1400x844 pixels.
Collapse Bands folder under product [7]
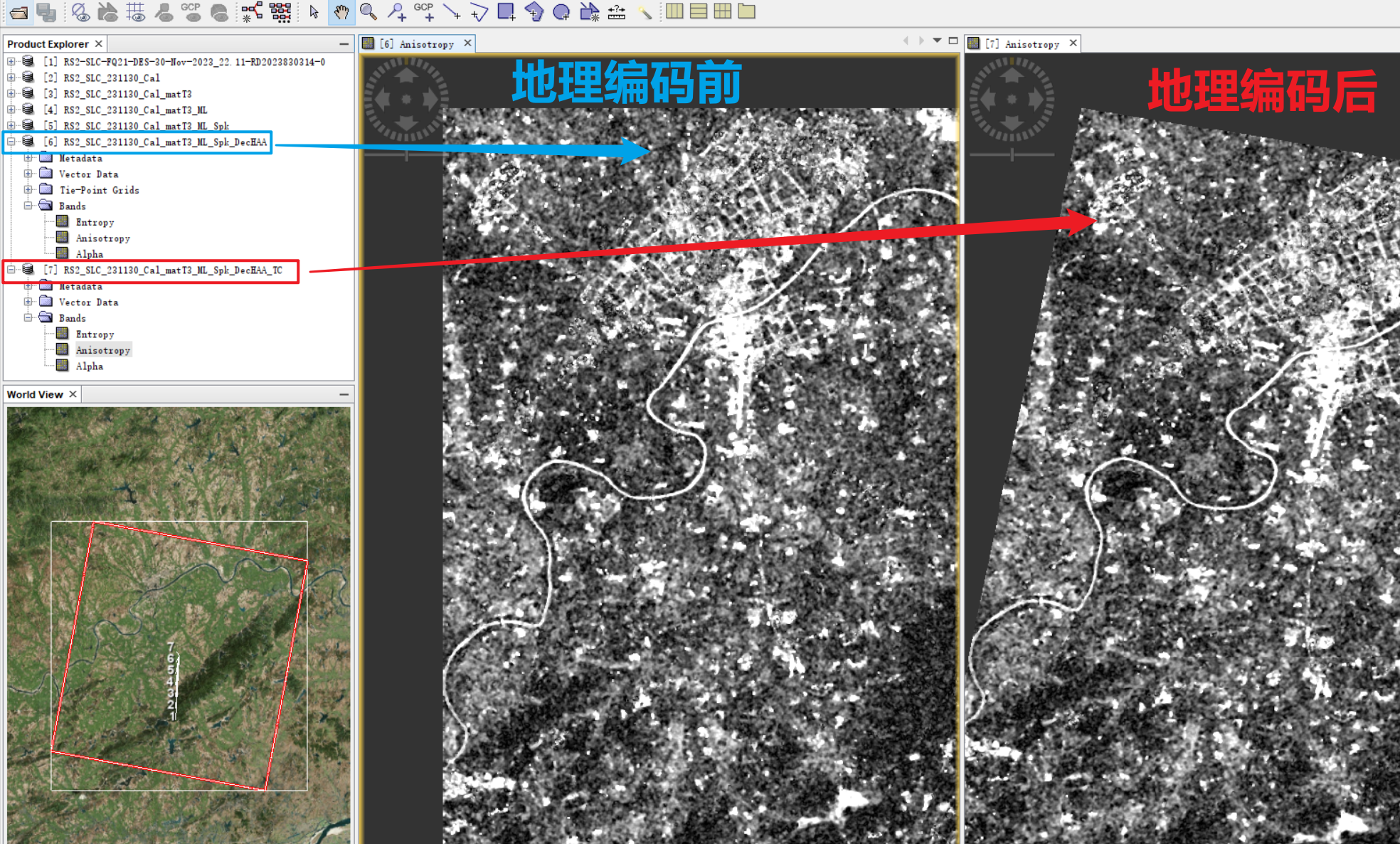28,318
